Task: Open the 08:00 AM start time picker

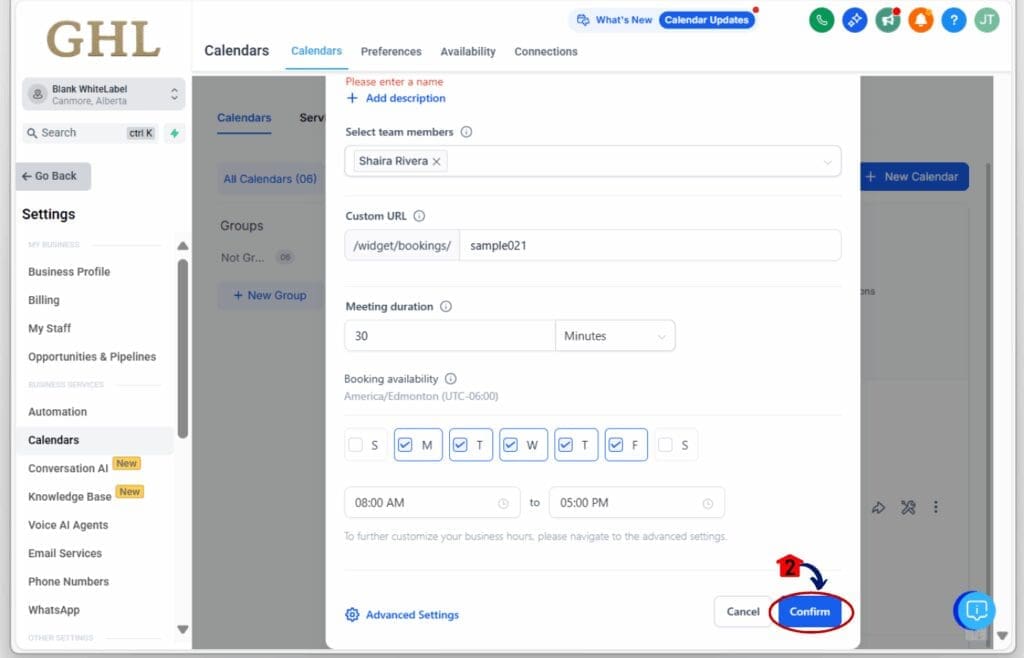Action: 432,503
